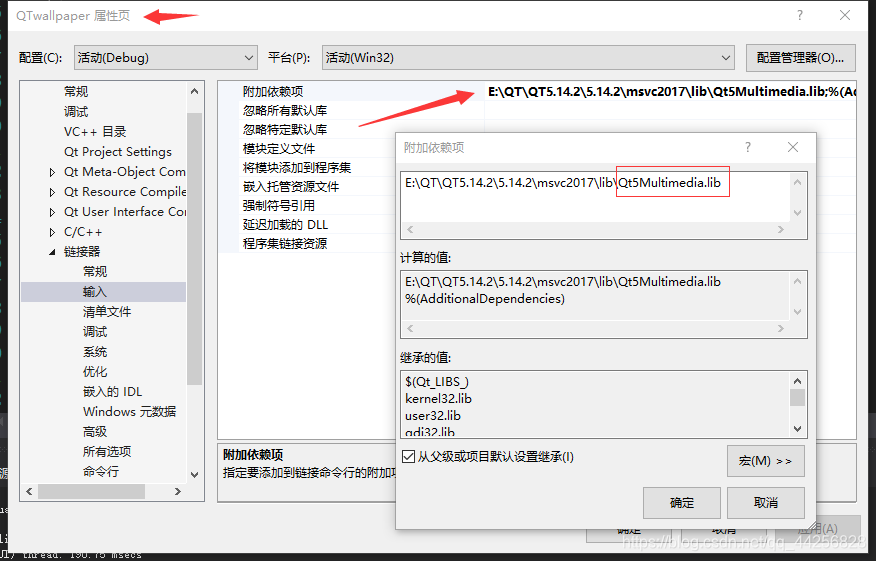Select 清单文件 in linker tree
Screen dimensions: 876x561
107,312
